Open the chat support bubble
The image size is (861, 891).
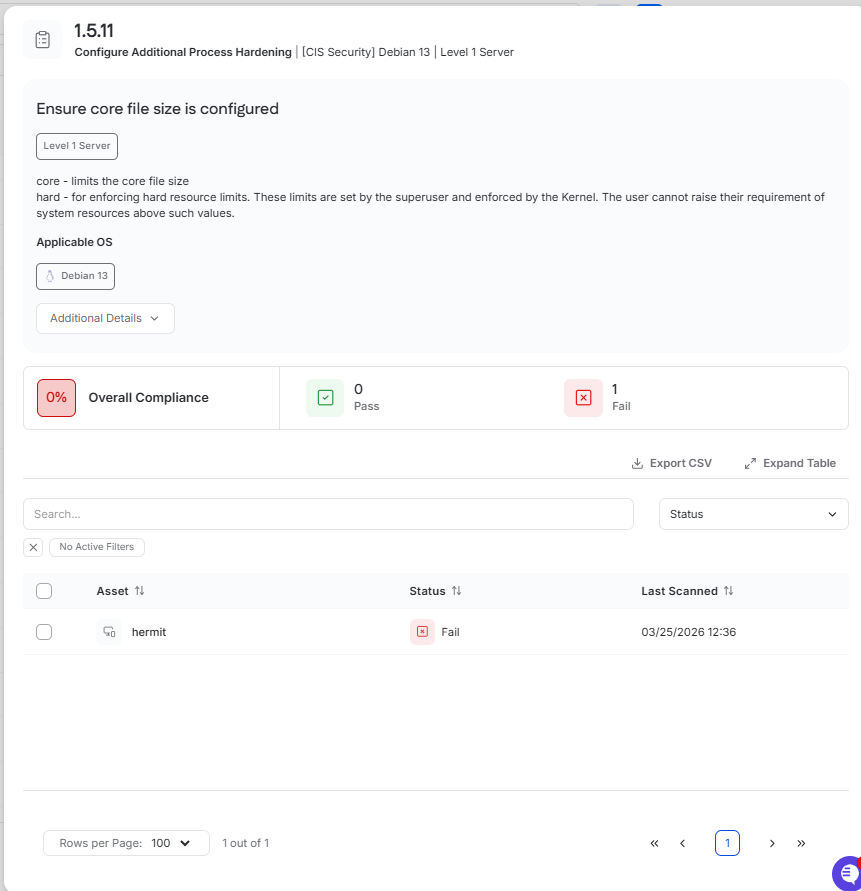[x=847, y=873]
